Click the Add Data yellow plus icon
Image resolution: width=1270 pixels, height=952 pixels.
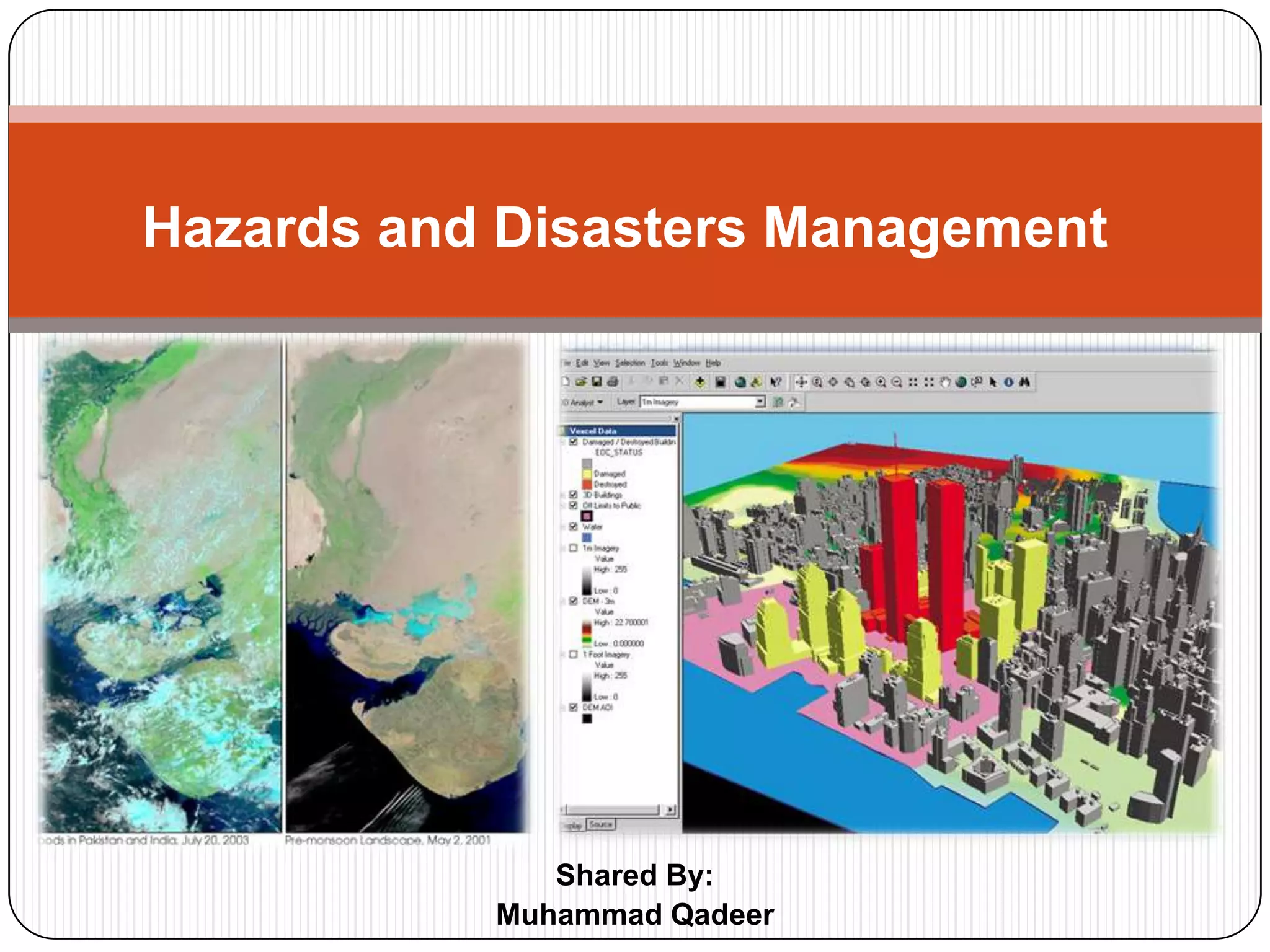(x=699, y=382)
